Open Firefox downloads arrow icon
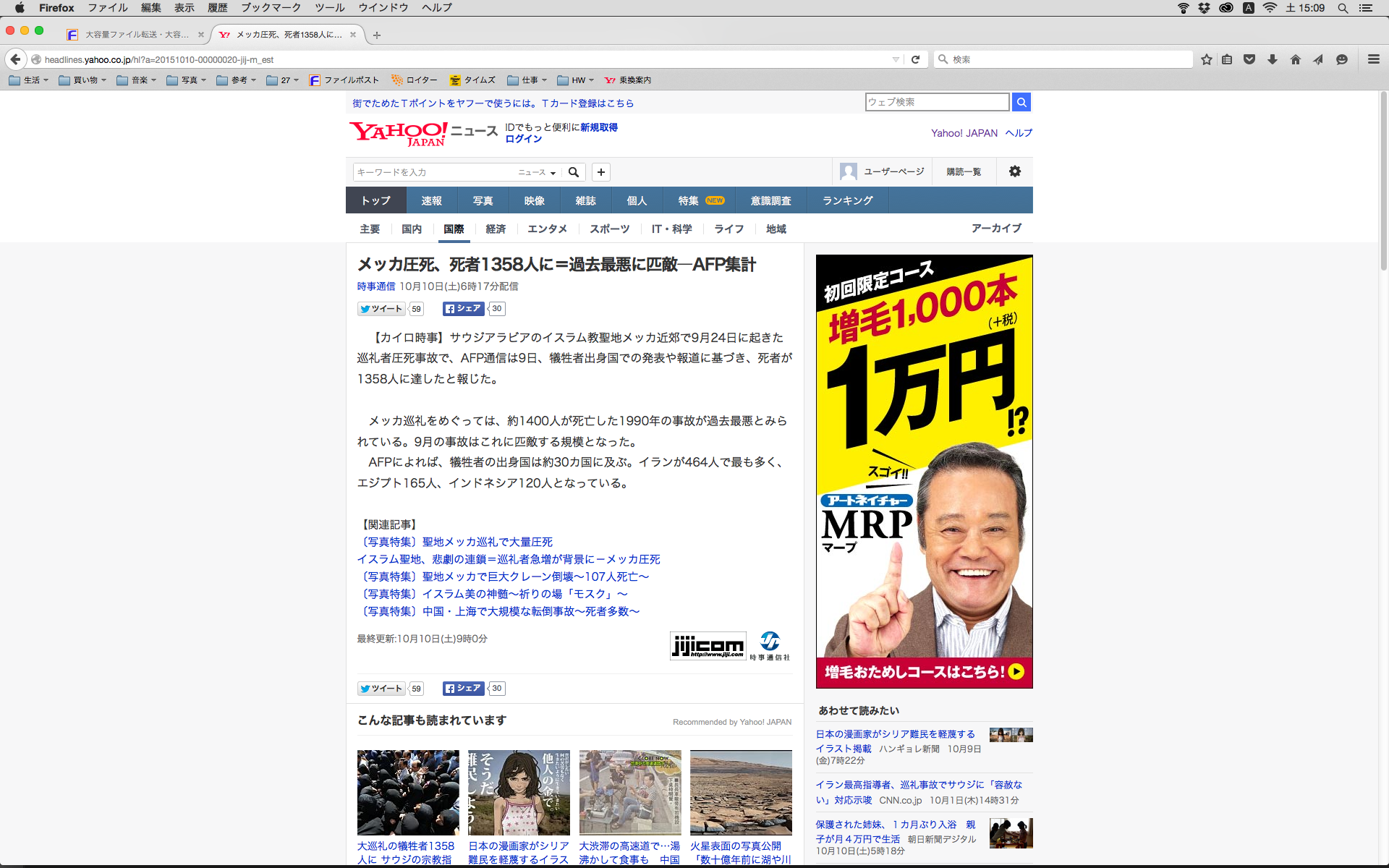1389x868 pixels. pos(1273,59)
